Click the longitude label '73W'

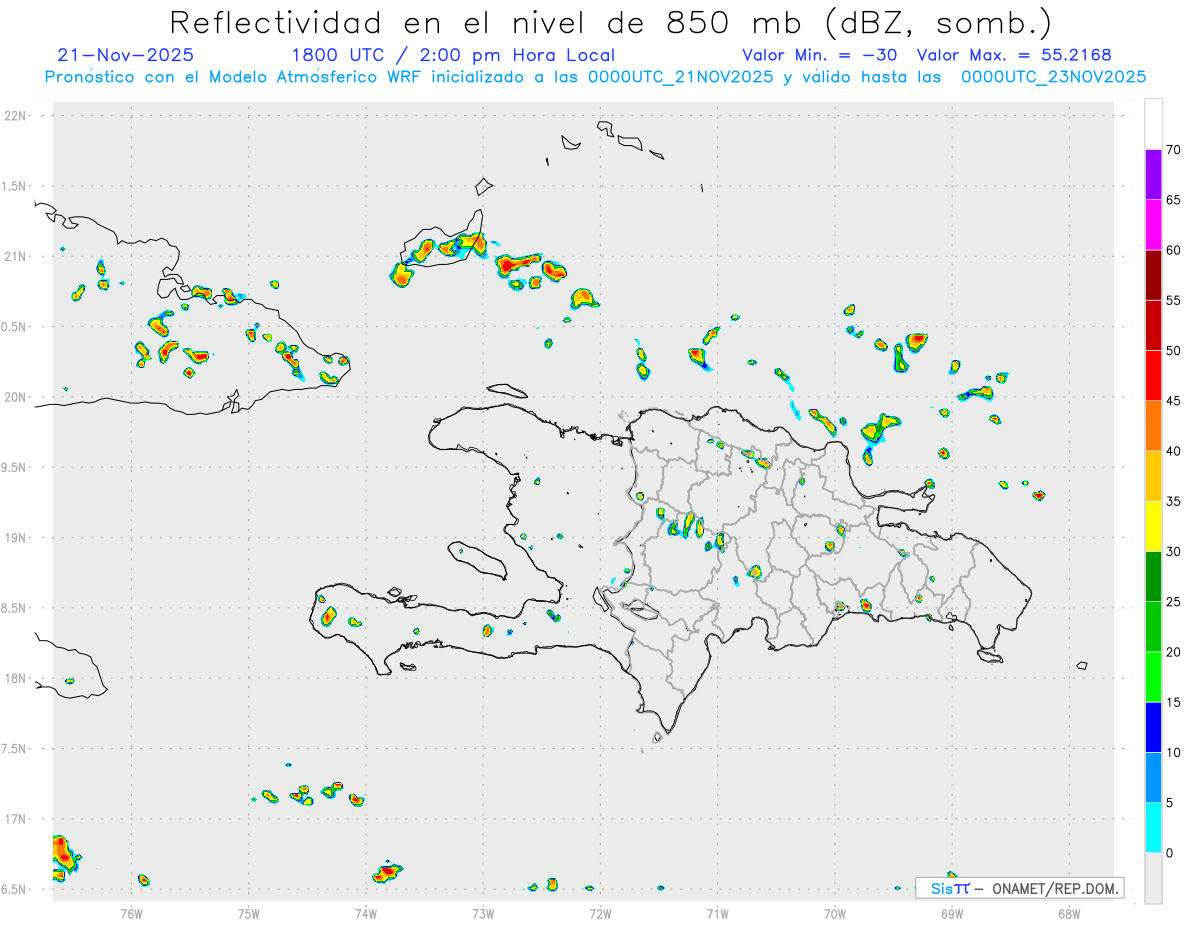click(483, 913)
